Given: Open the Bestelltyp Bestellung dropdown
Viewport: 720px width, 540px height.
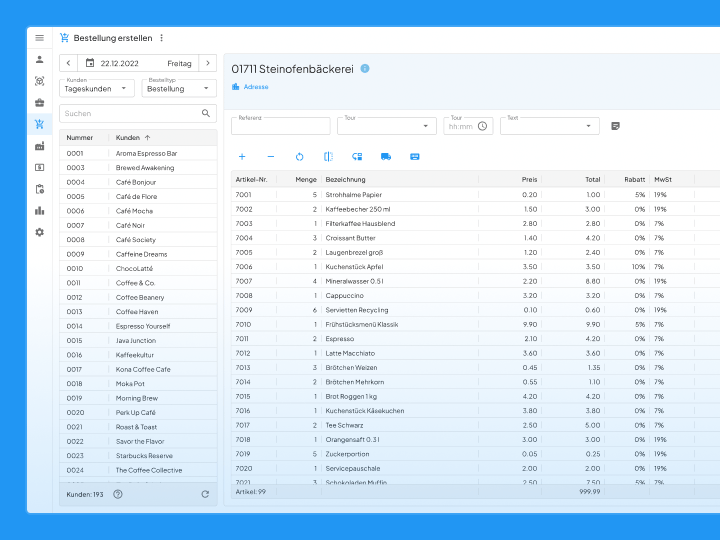Looking at the screenshot, I should pyautogui.click(x=179, y=89).
